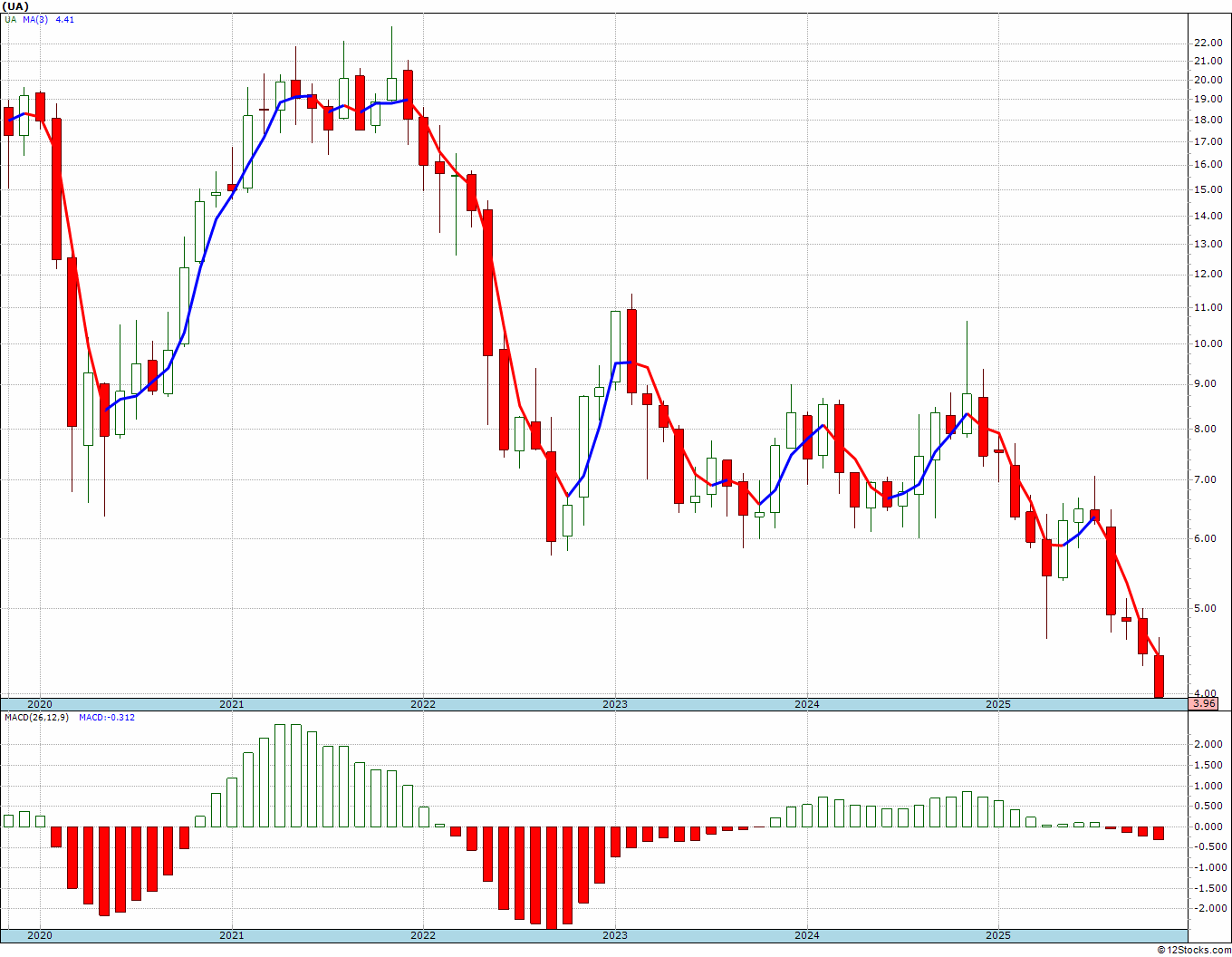Screen dimensions: 1232x957
Task: Click 2025 on the price chart time axis
Action: click(x=997, y=704)
